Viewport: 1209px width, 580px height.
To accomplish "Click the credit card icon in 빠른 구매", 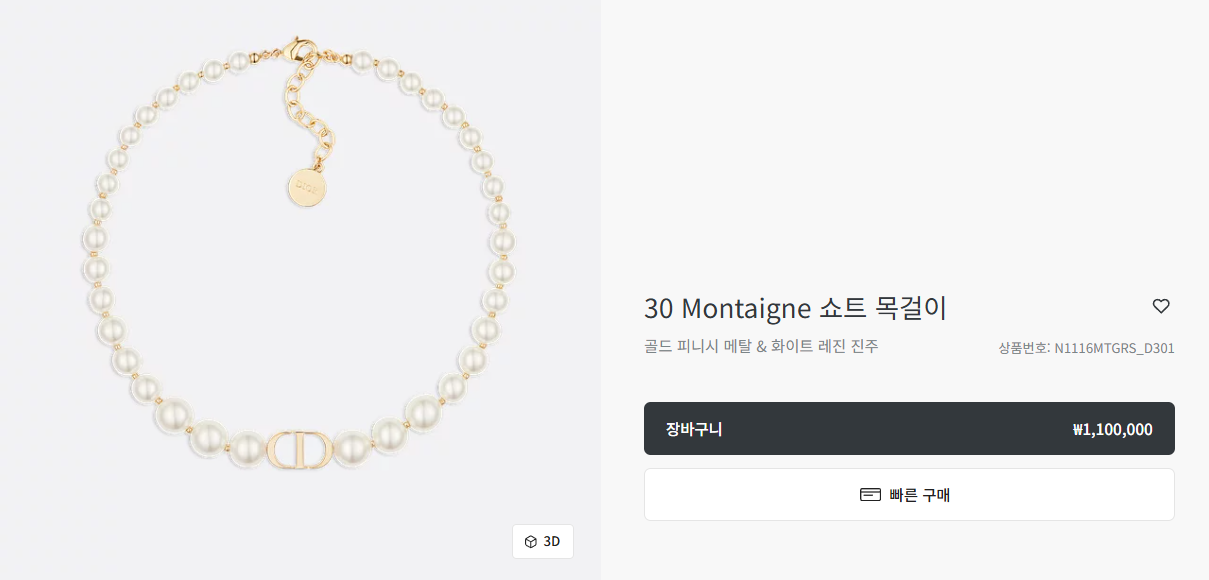I will (870, 495).
